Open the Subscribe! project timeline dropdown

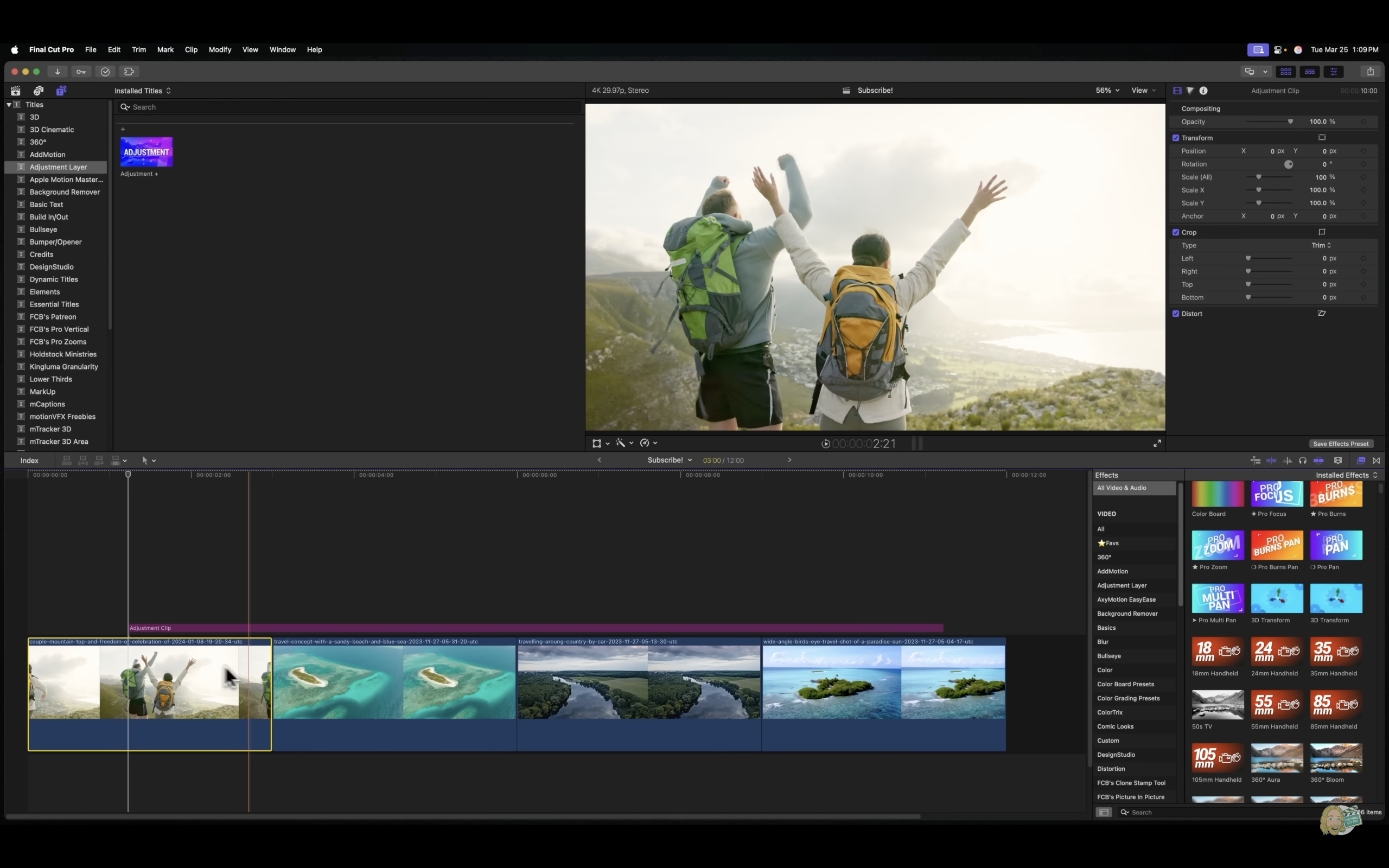pos(670,460)
